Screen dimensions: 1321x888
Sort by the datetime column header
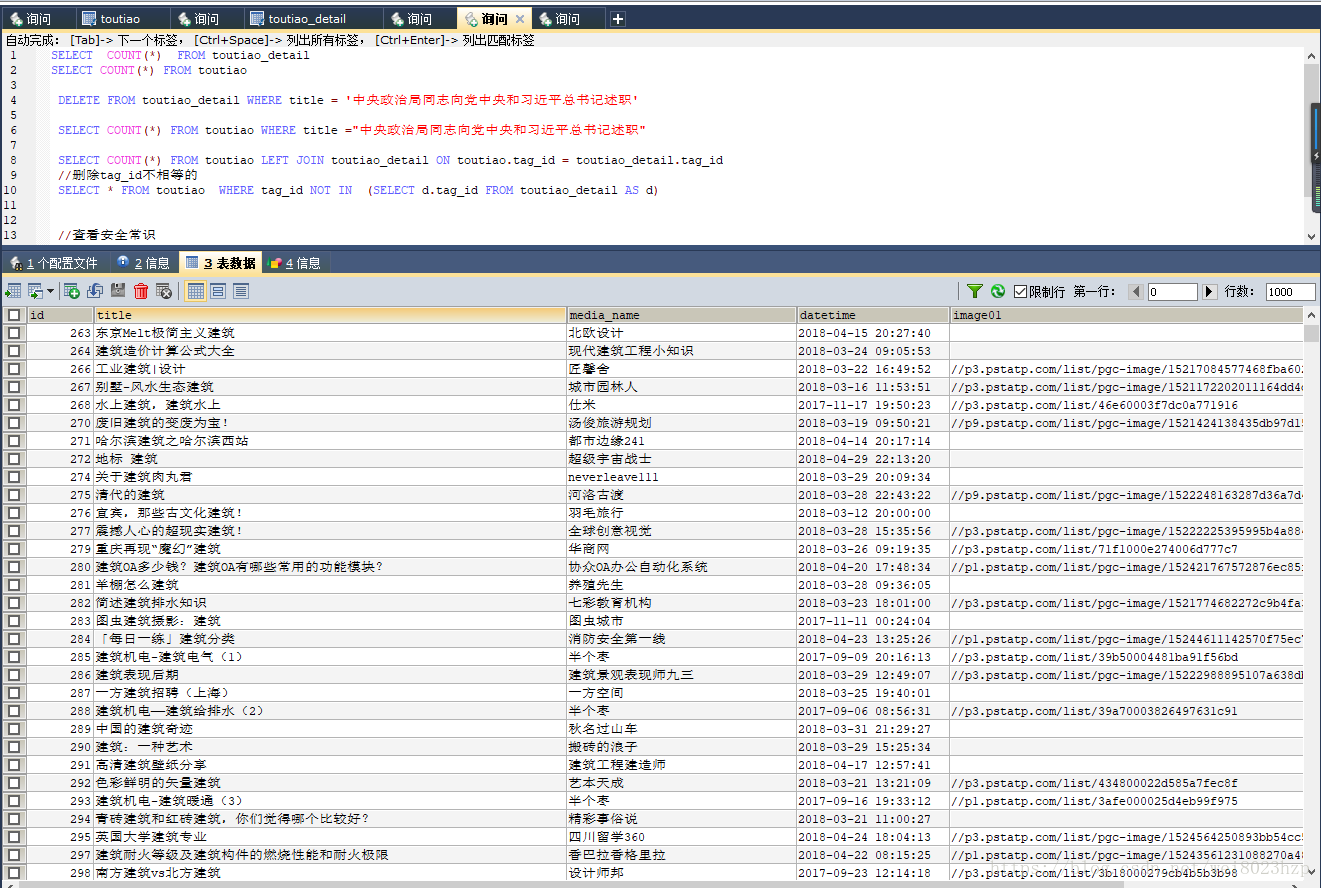click(x=873, y=315)
